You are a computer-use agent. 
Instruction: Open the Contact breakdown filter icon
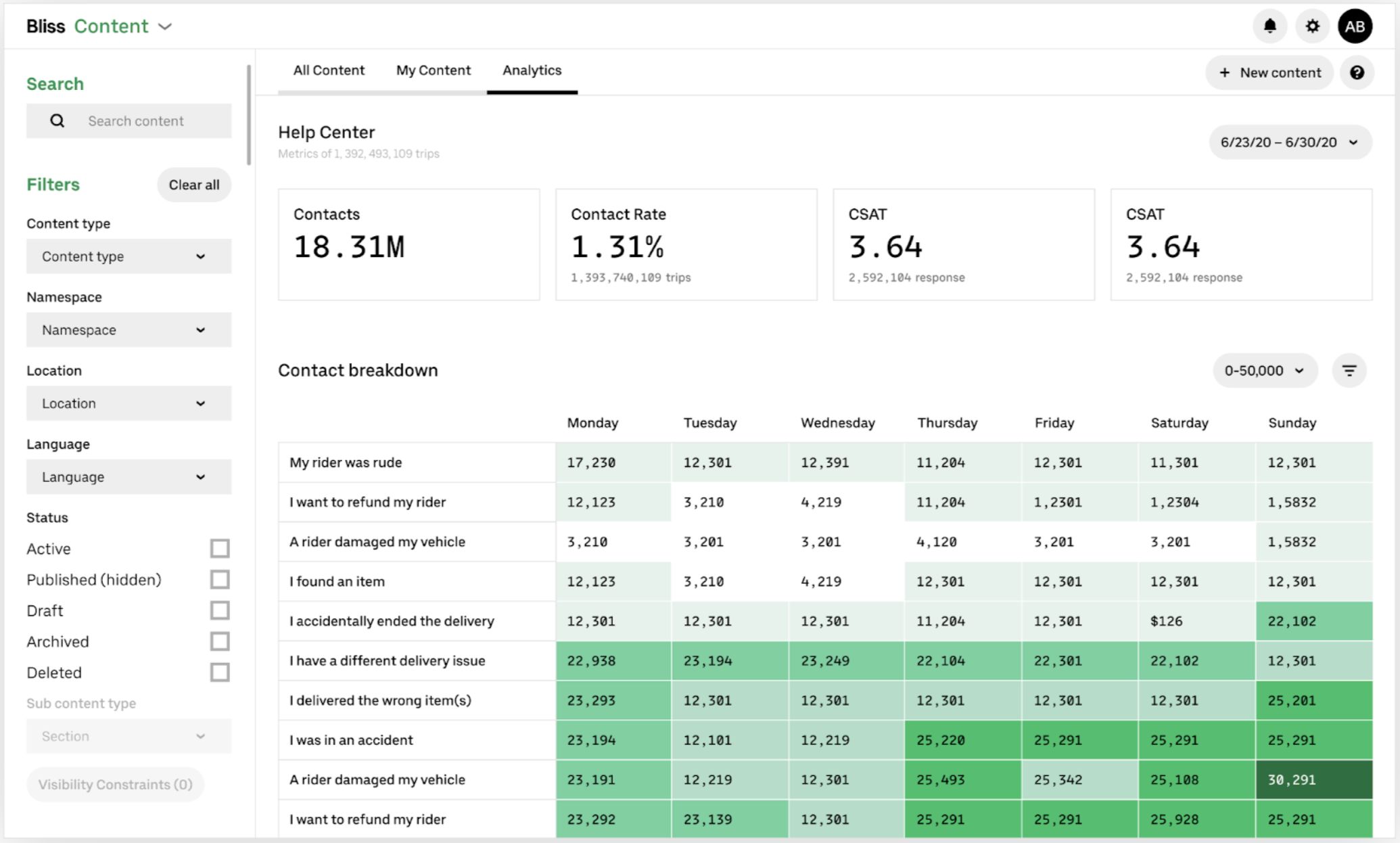pos(1349,370)
